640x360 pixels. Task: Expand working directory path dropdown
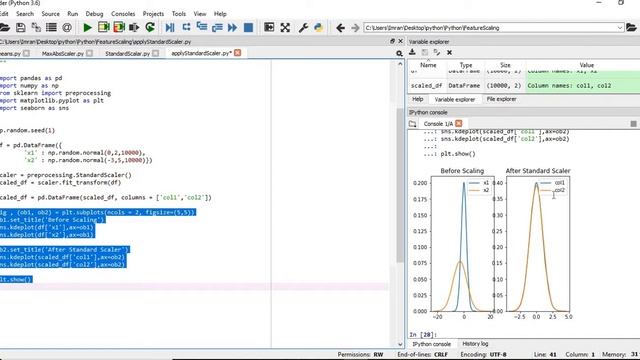pyautogui.click(x=620, y=28)
